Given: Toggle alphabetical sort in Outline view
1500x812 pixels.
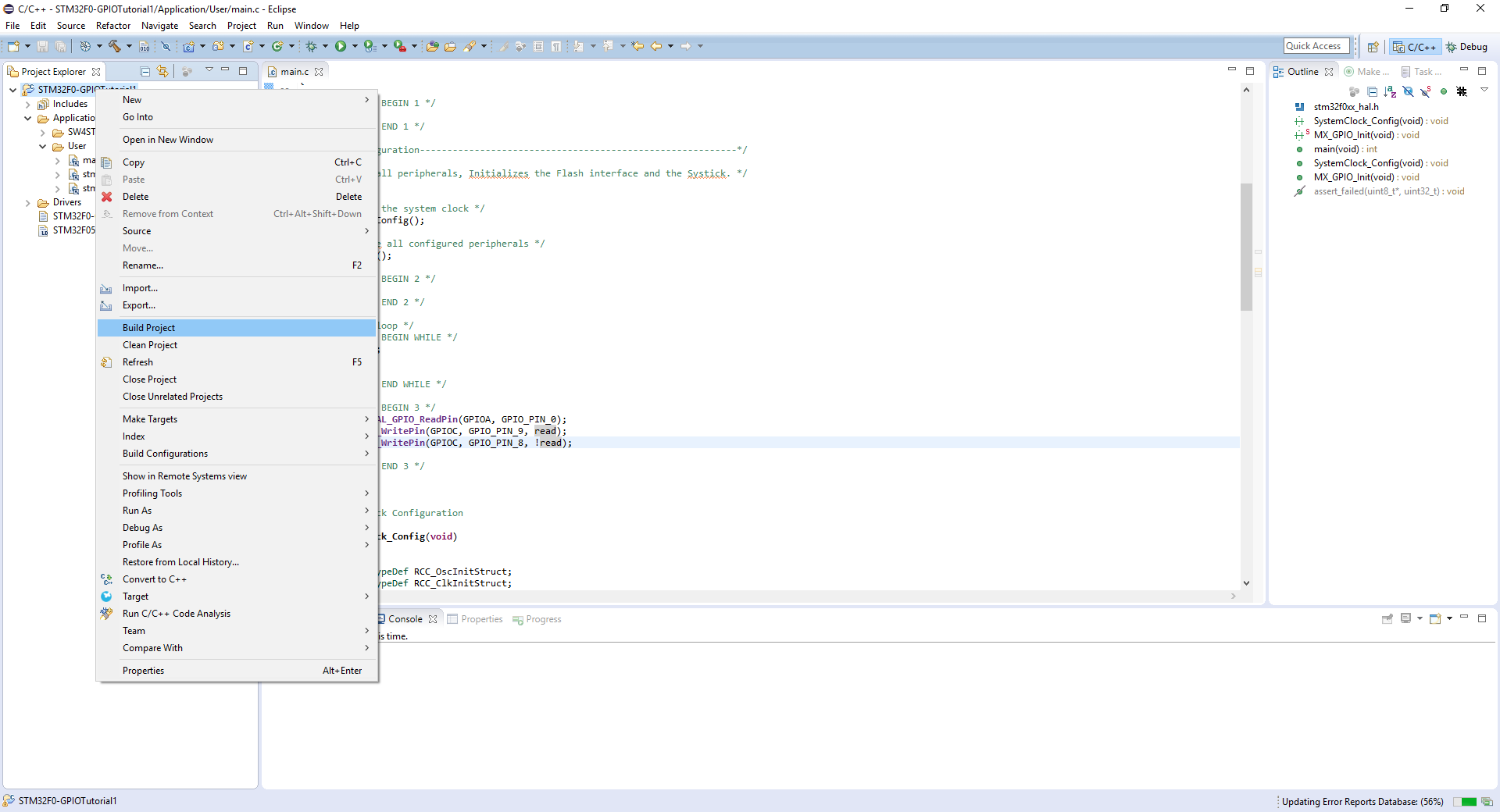Looking at the screenshot, I should pos(1390,92).
